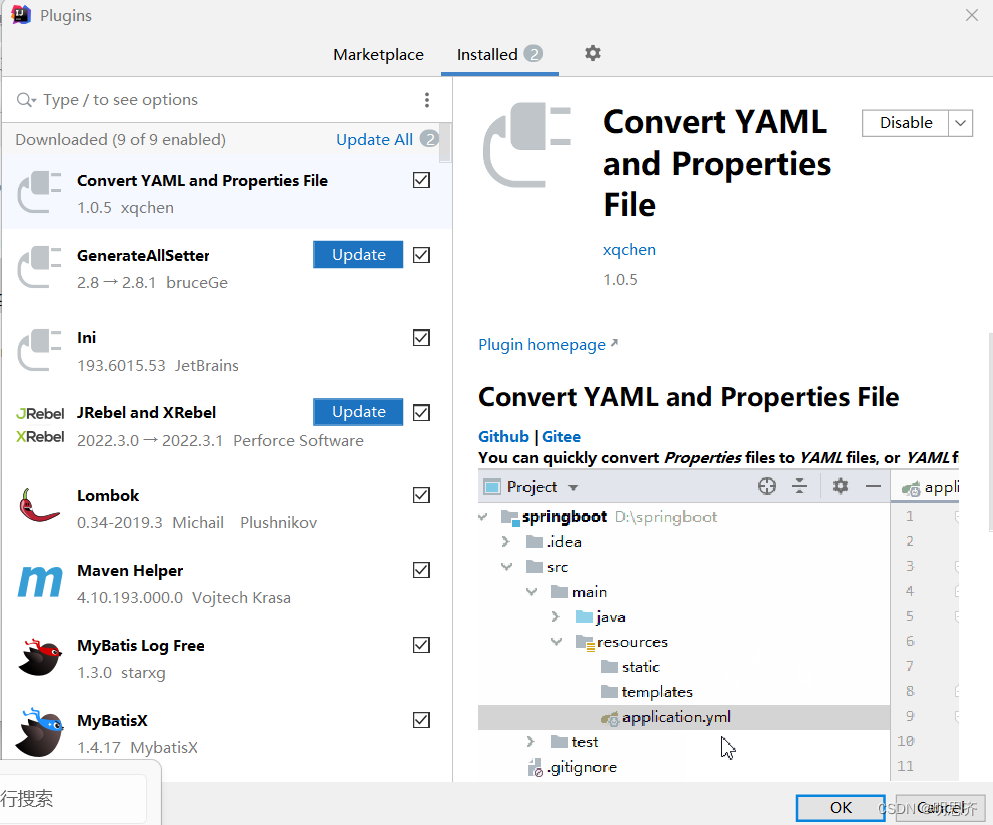Toggle the Ini plugin checkbox
993x825 pixels.
421,337
